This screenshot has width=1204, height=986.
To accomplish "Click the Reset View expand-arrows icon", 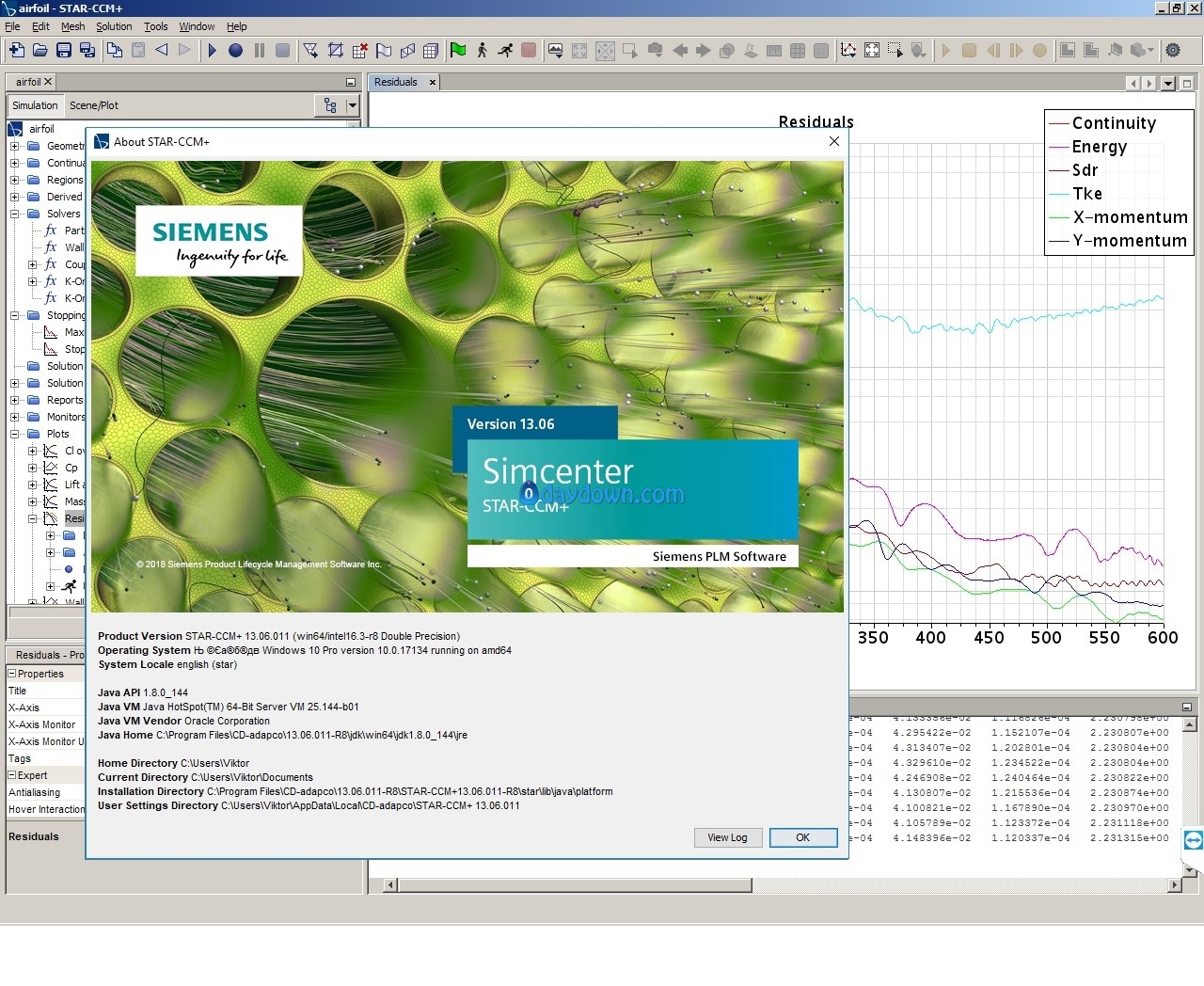I will pos(872,50).
